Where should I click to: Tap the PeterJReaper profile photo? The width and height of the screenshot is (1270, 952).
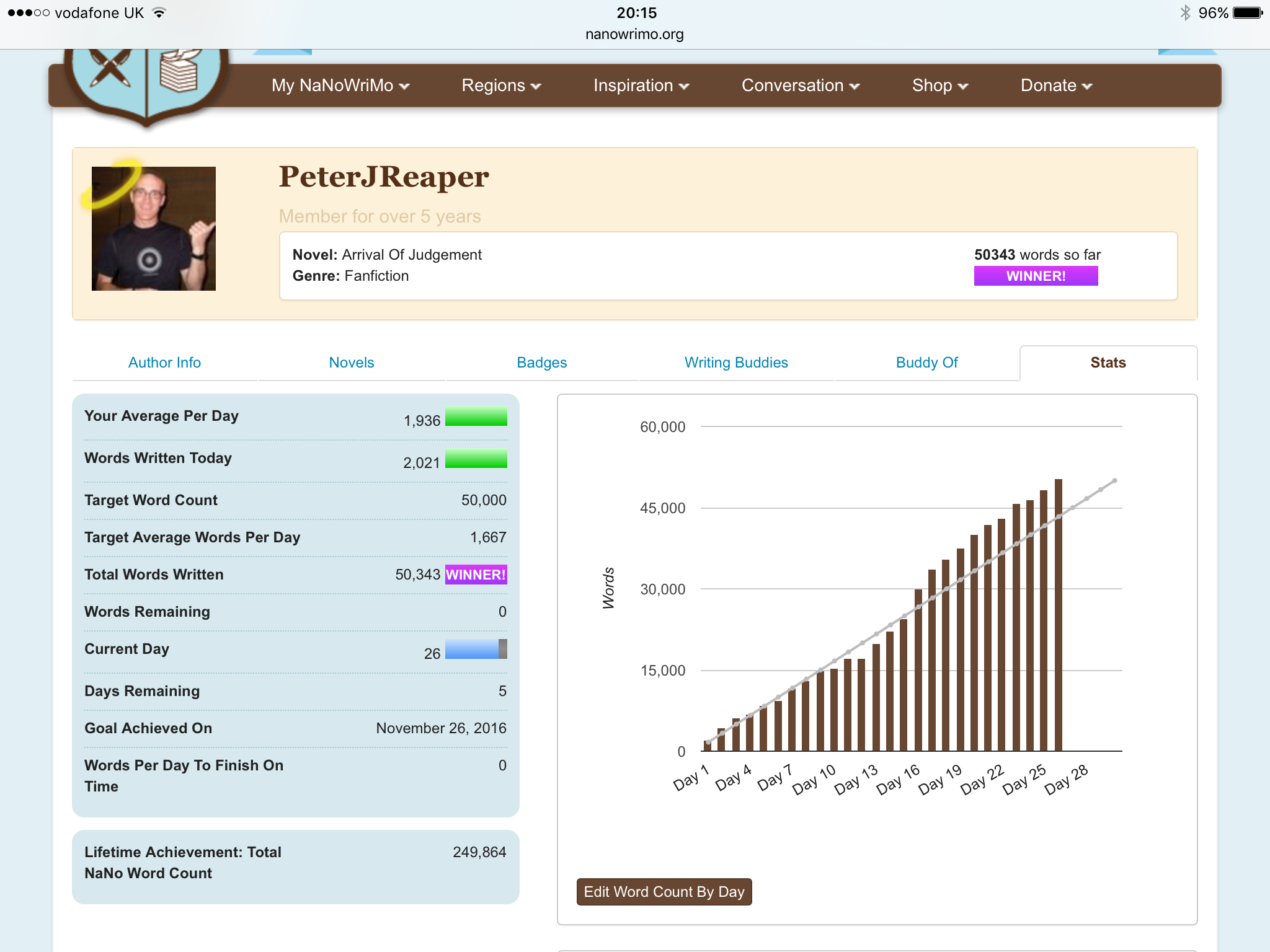154,228
